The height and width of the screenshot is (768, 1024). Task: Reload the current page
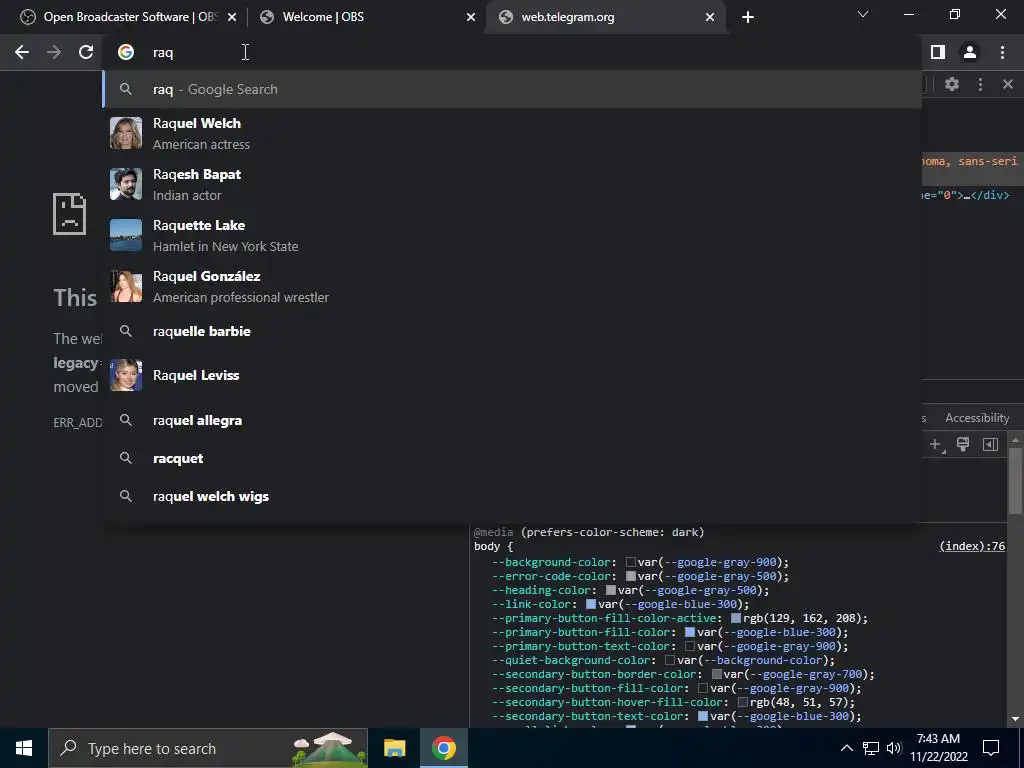[86, 52]
